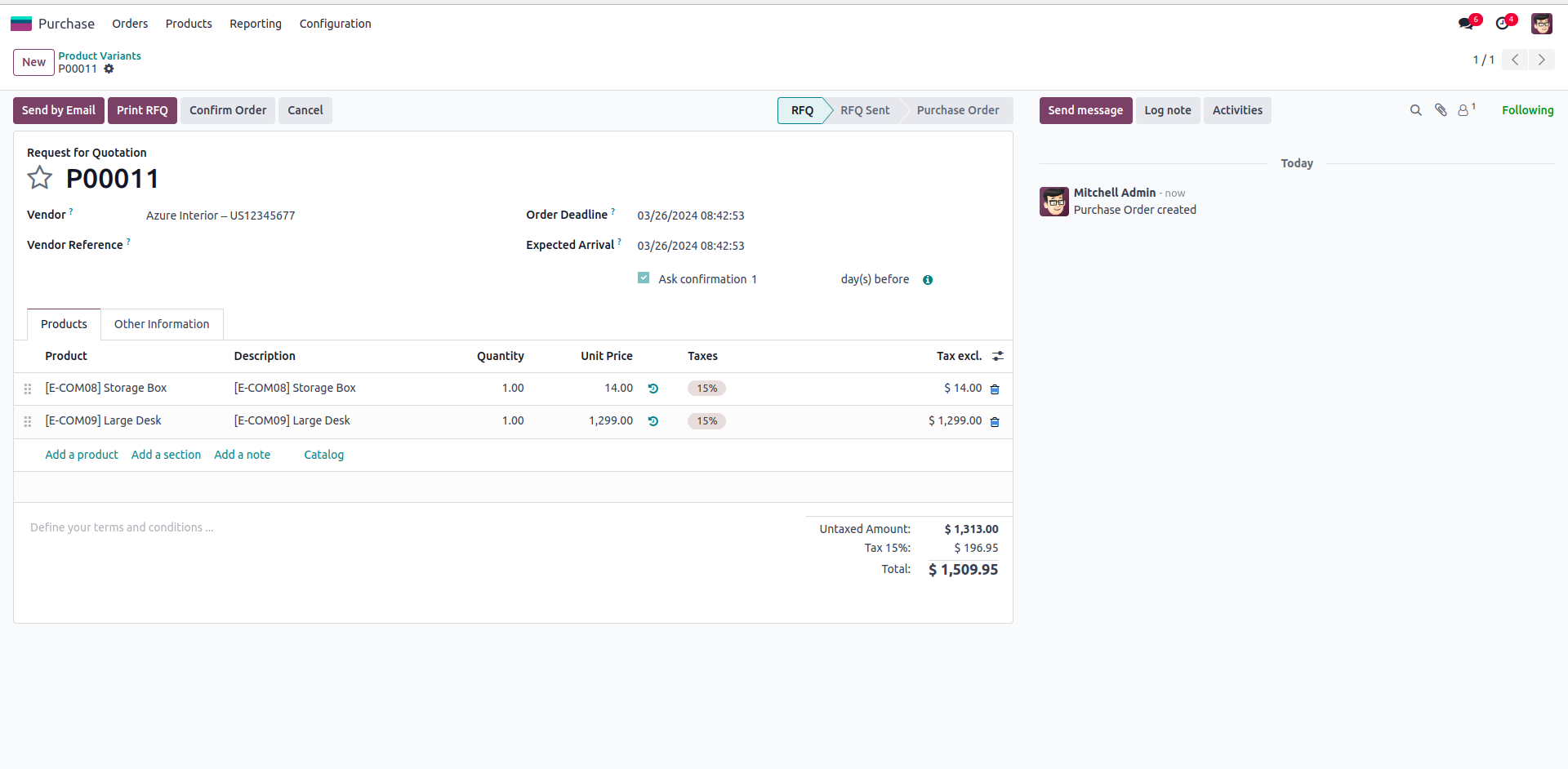The height and width of the screenshot is (769, 1568).
Task: Click the Product column header
Action: click(x=66, y=356)
